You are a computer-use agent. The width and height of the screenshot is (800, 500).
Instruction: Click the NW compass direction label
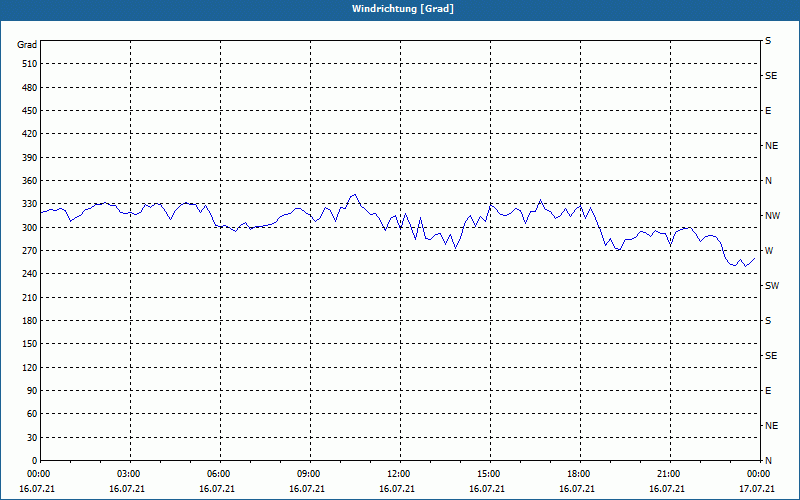[x=772, y=216]
